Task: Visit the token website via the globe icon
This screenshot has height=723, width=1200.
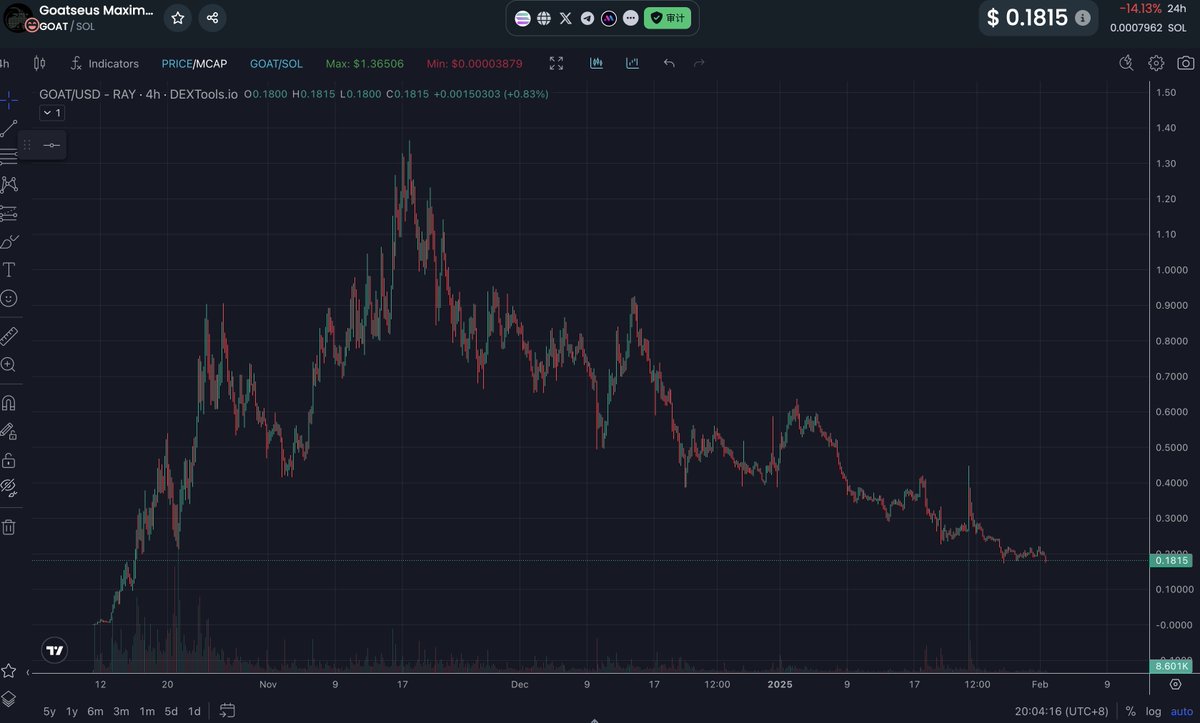Action: point(544,18)
